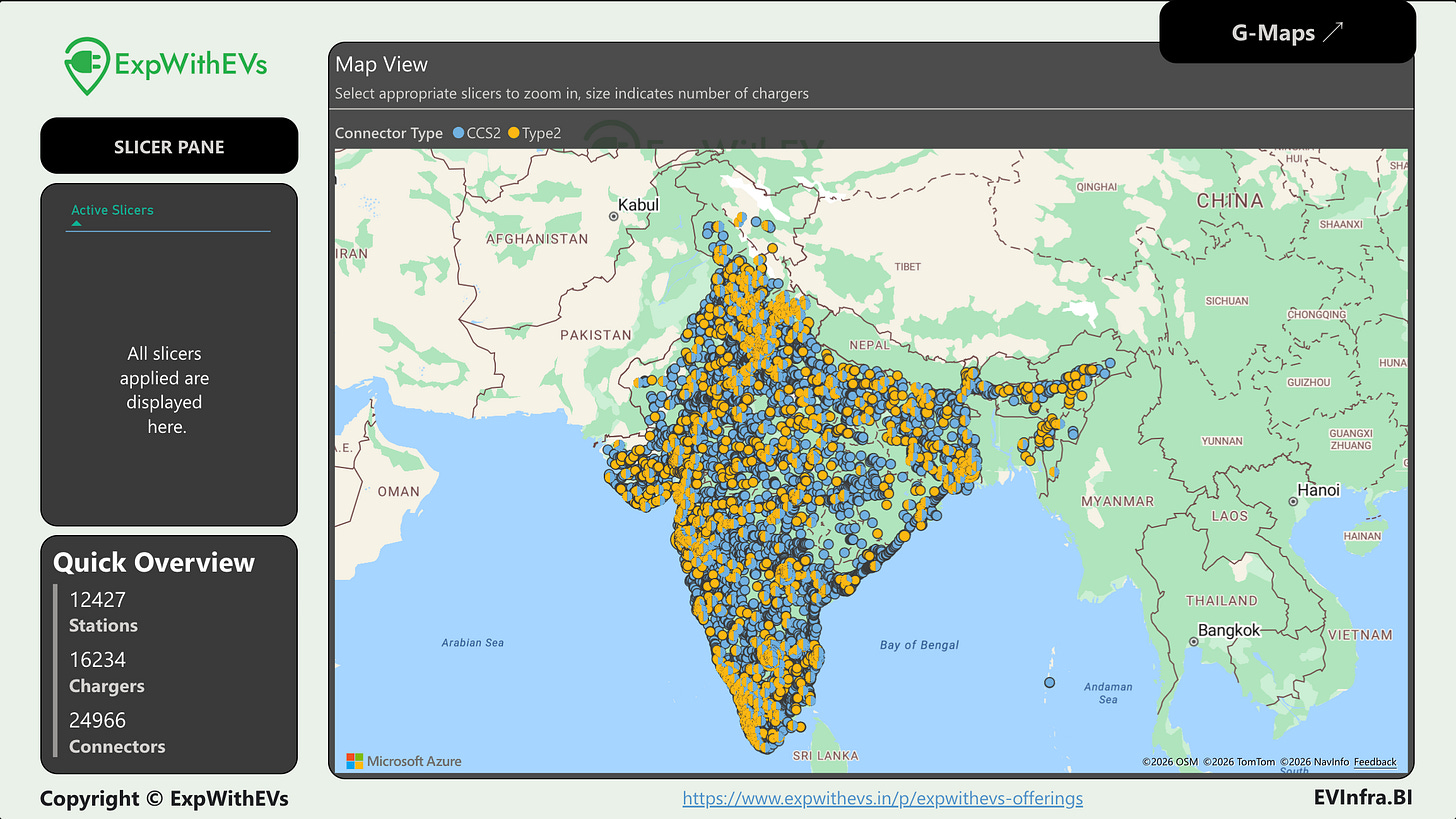Click the Map View title
The image size is (1456, 819).
pyautogui.click(x=381, y=65)
